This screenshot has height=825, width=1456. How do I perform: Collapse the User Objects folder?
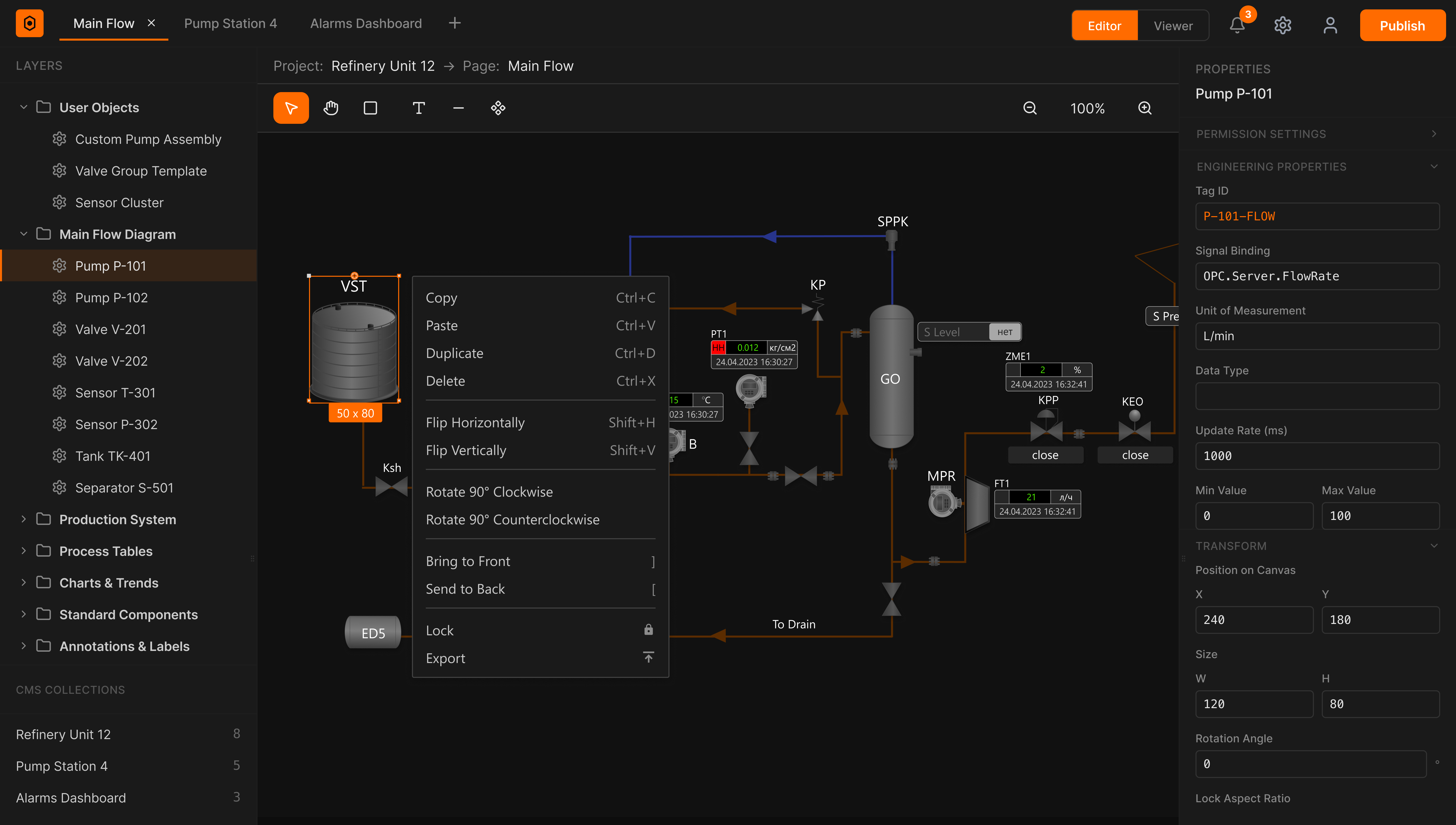23,107
